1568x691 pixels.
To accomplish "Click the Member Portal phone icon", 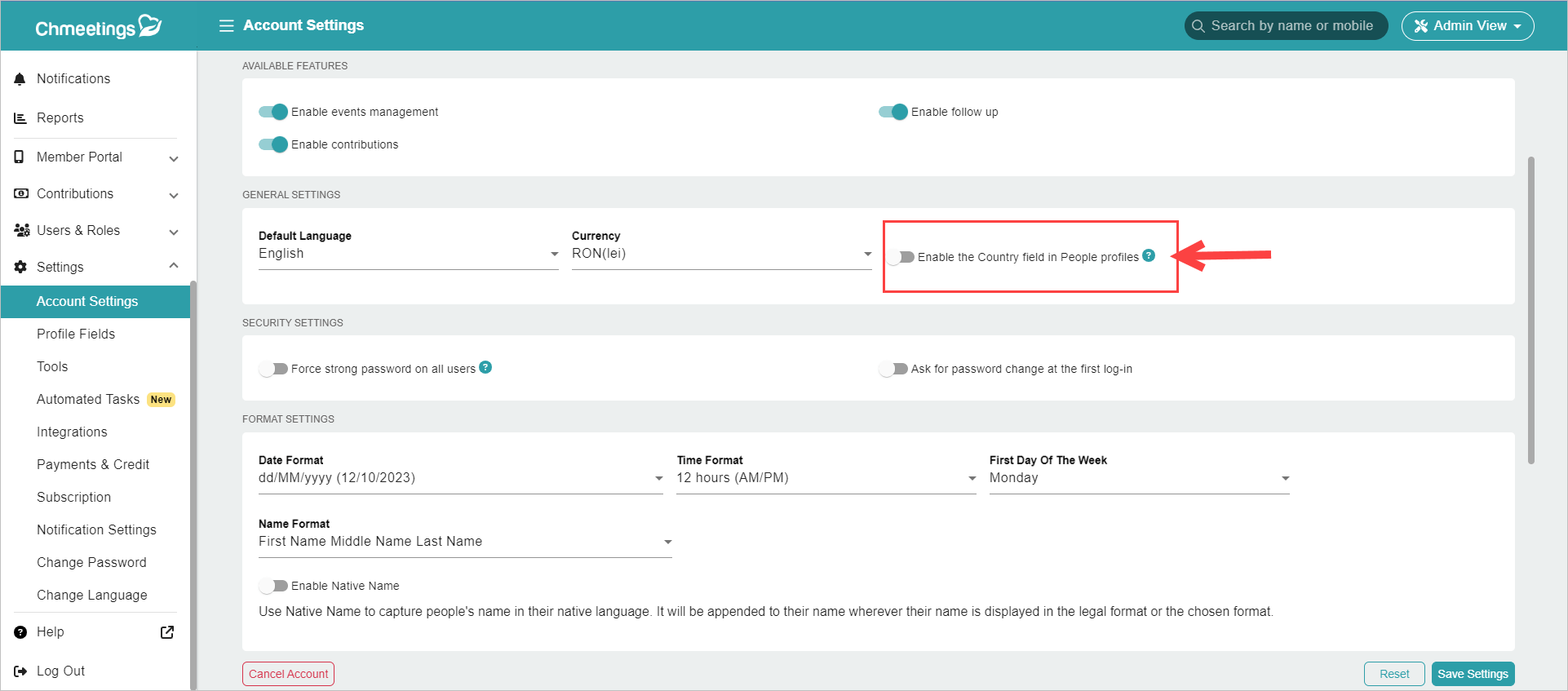I will tap(20, 157).
